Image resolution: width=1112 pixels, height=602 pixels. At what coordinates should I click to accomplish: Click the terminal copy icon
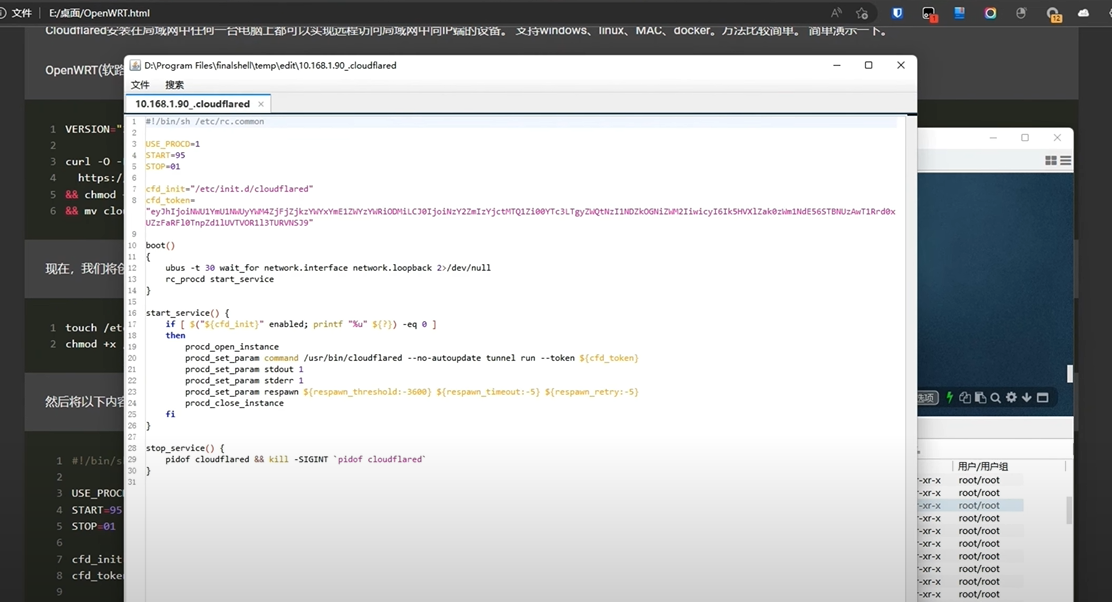coord(965,398)
